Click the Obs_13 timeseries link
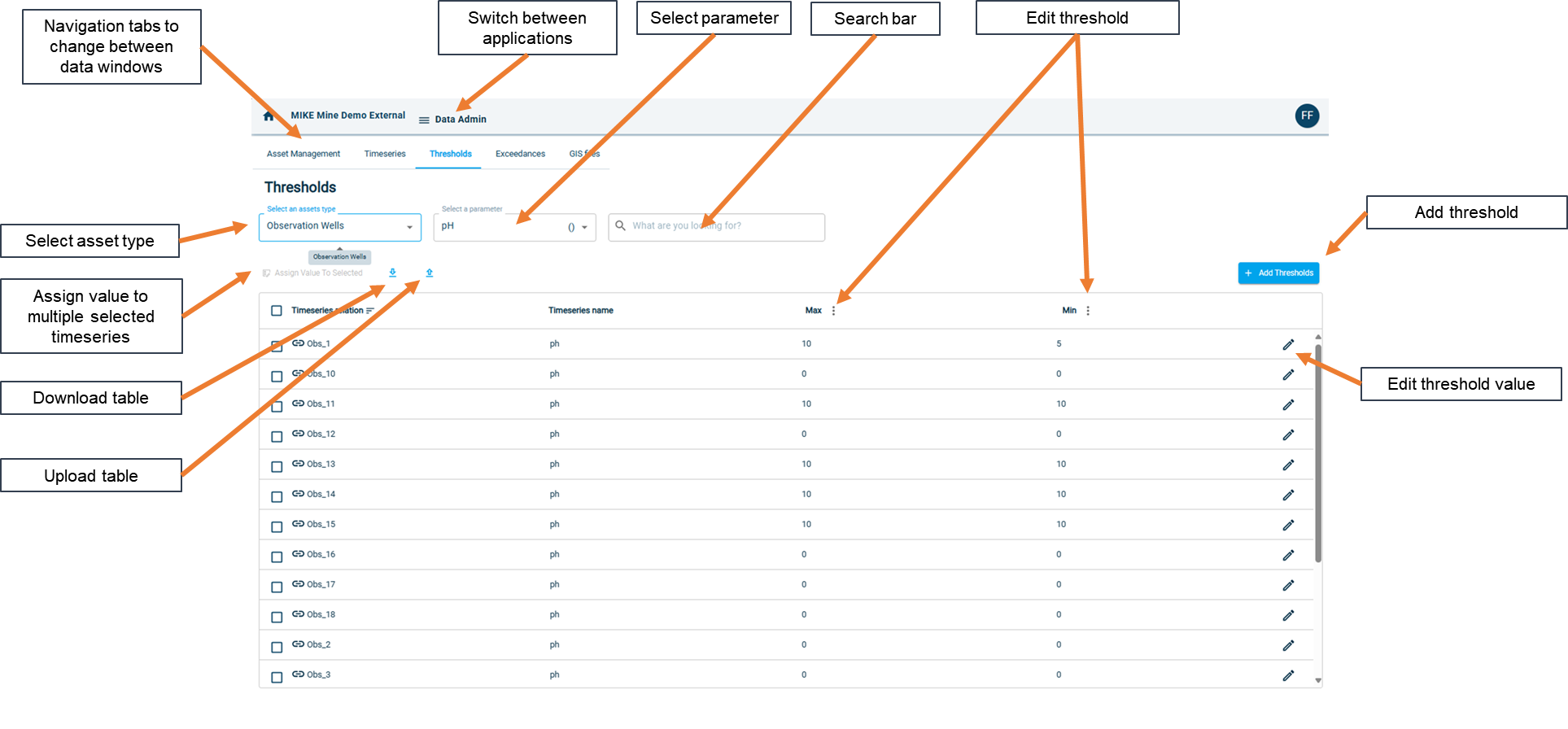This screenshot has height=729, width=1568. click(321, 464)
